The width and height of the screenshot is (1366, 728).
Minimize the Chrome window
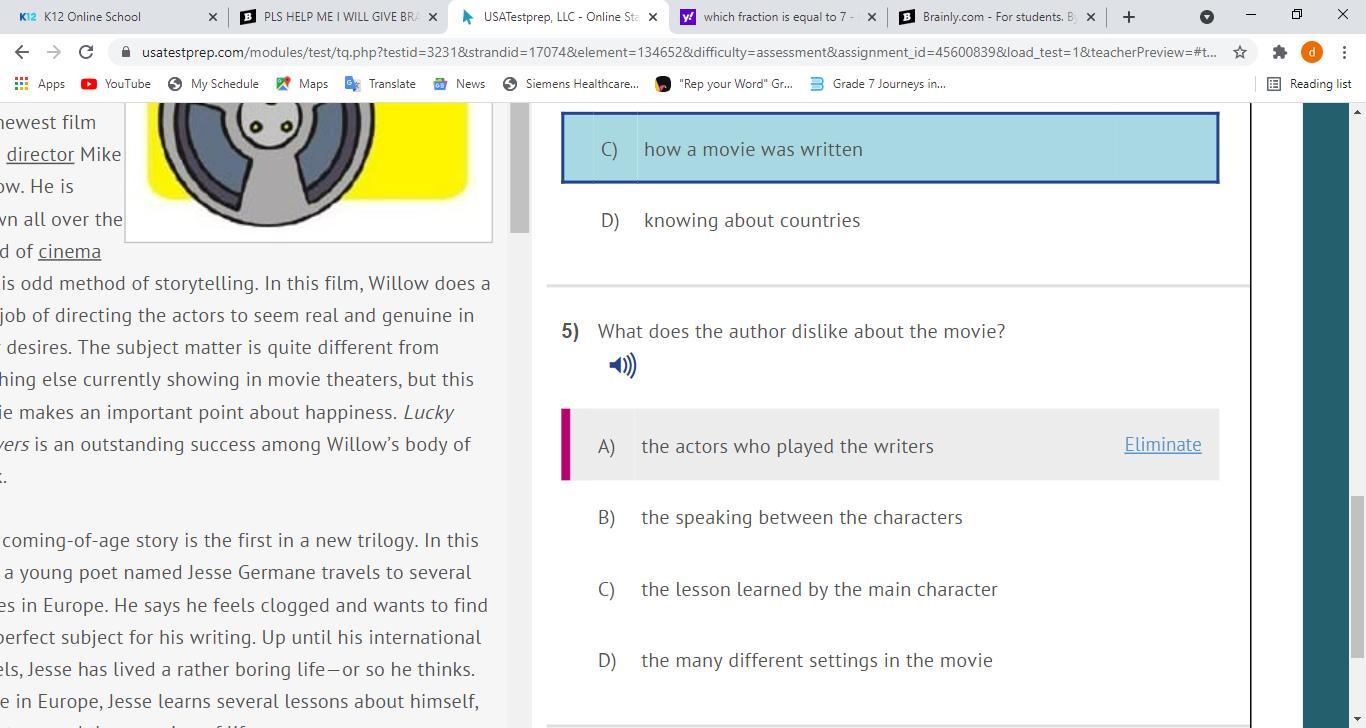(x=1250, y=16)
